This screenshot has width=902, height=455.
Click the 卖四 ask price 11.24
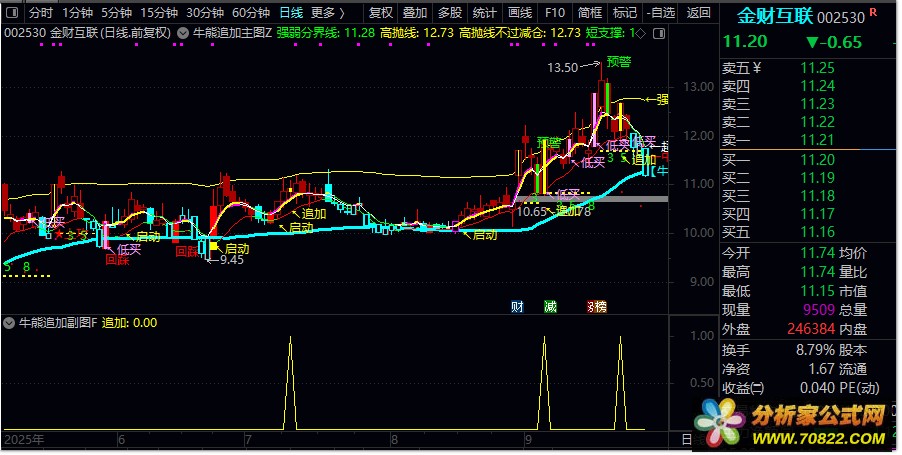[817, 86]
